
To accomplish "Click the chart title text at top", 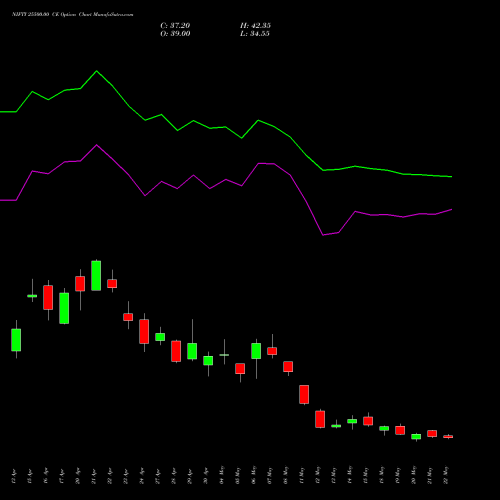I will click(x=73, y=15).
